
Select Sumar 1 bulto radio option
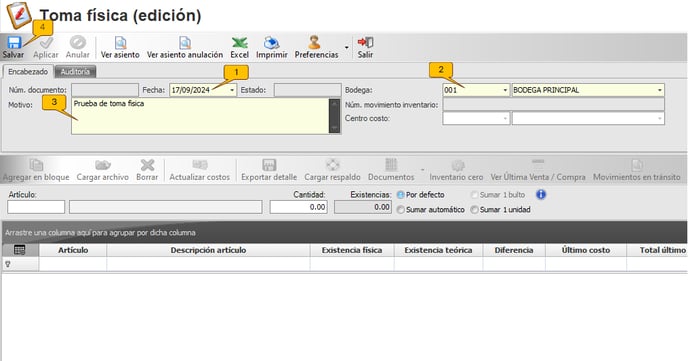[474, 195]
